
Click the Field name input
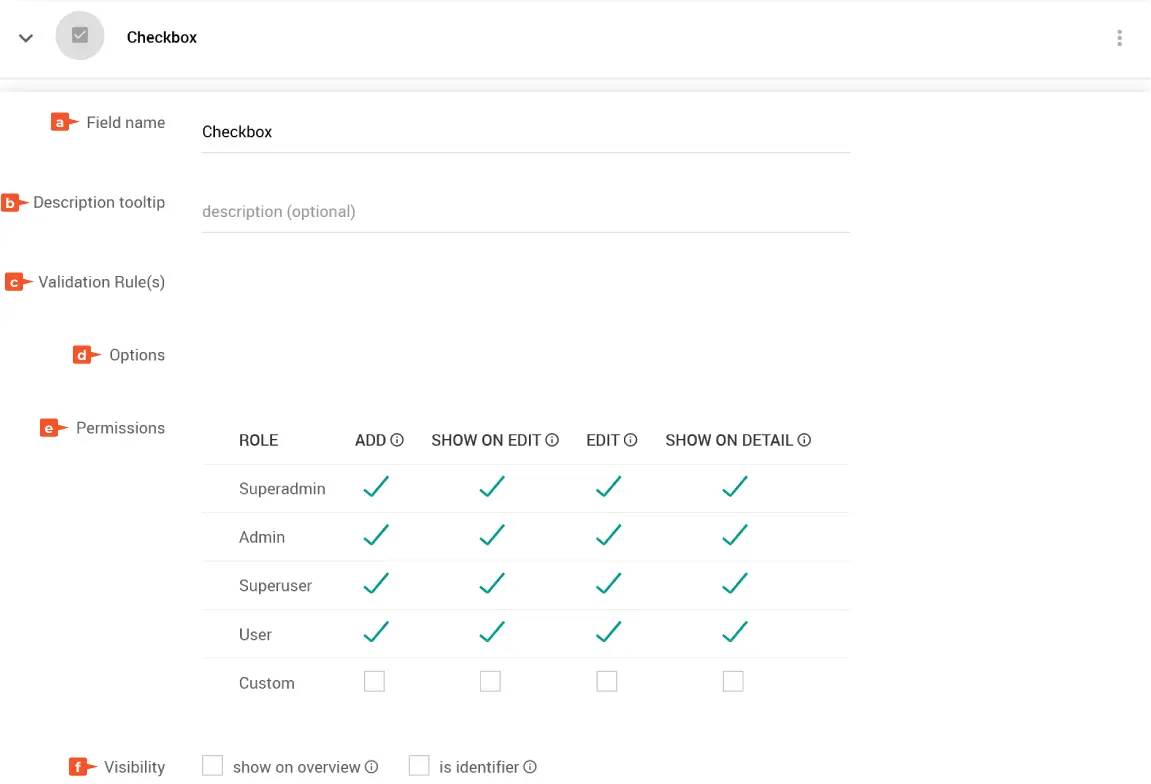(x=525, y=132)
